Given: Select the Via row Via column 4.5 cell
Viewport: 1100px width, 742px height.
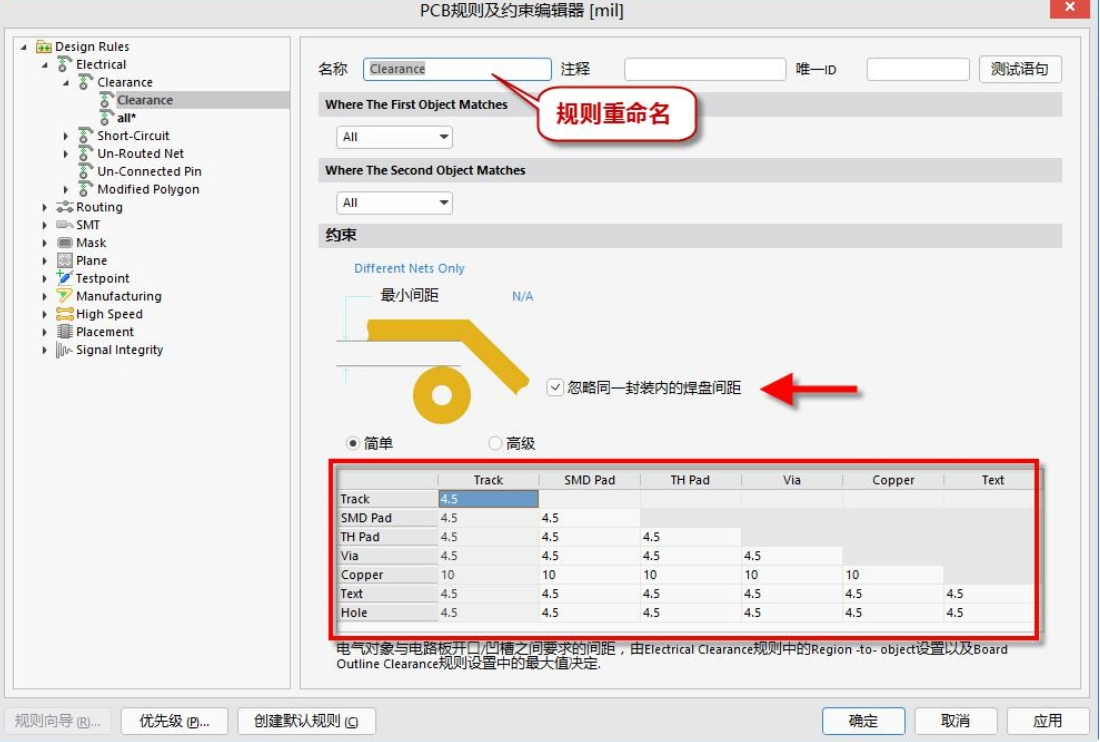Looking at the screenshot, I should [x=792, y=555].
